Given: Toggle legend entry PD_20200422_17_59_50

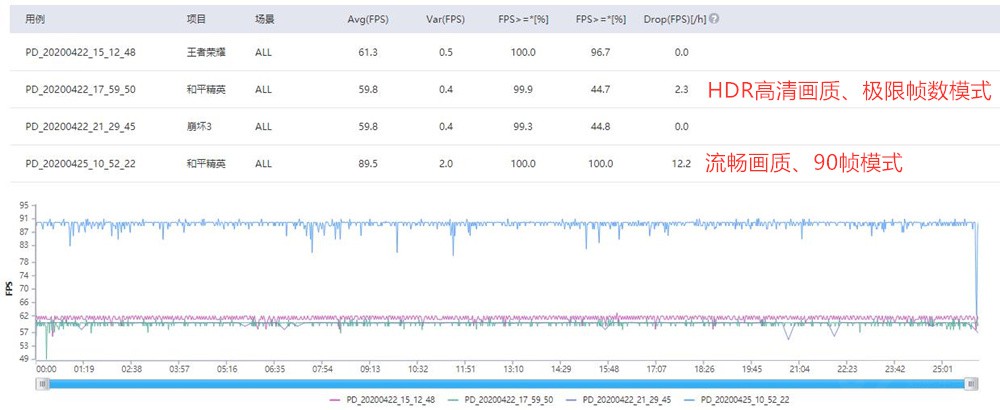Looking at the screenshot, I should [501, 399].
